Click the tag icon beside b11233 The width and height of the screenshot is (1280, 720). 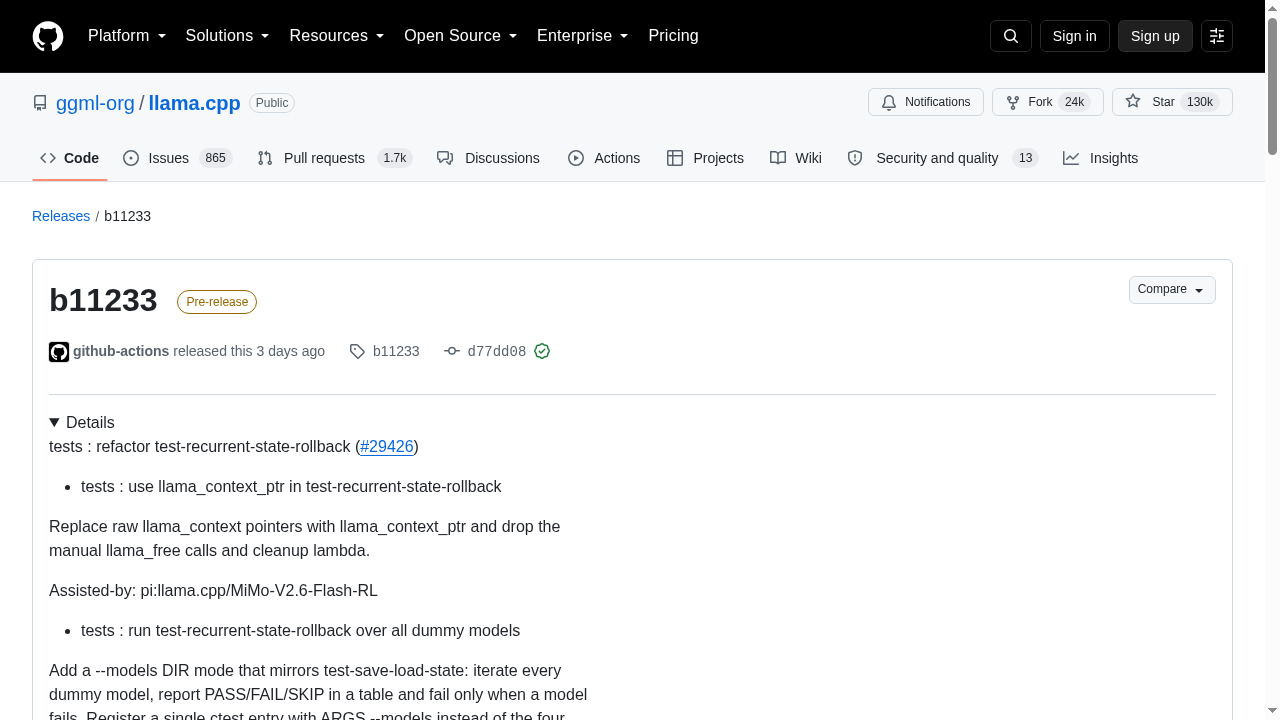(x=357, y=351)
